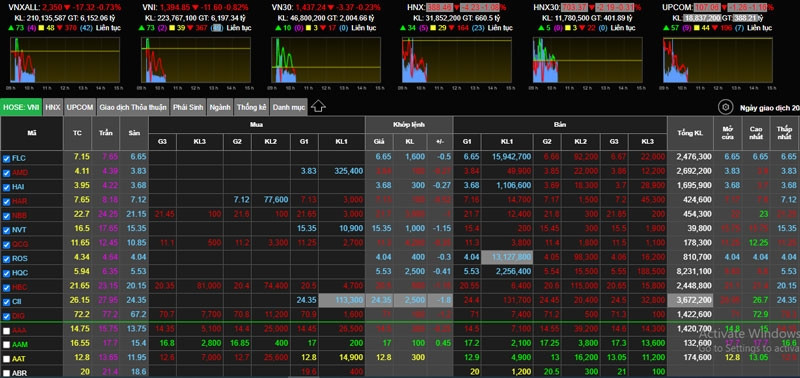Click the QCG ticker symbol

pyautogui.click(x=20, y=244)
